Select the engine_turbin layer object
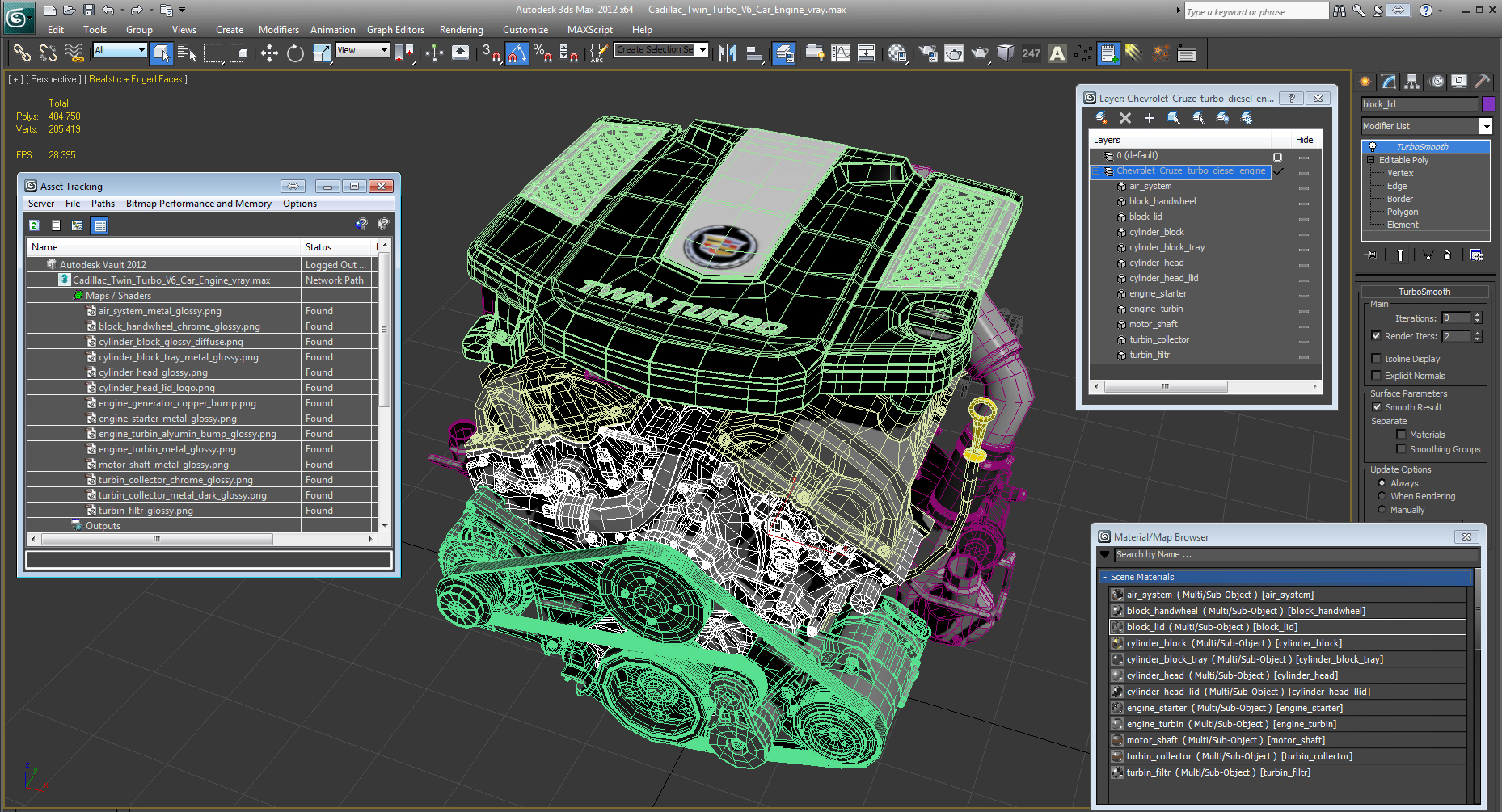The image size is (1502, 812). (x=1156, y=309)
